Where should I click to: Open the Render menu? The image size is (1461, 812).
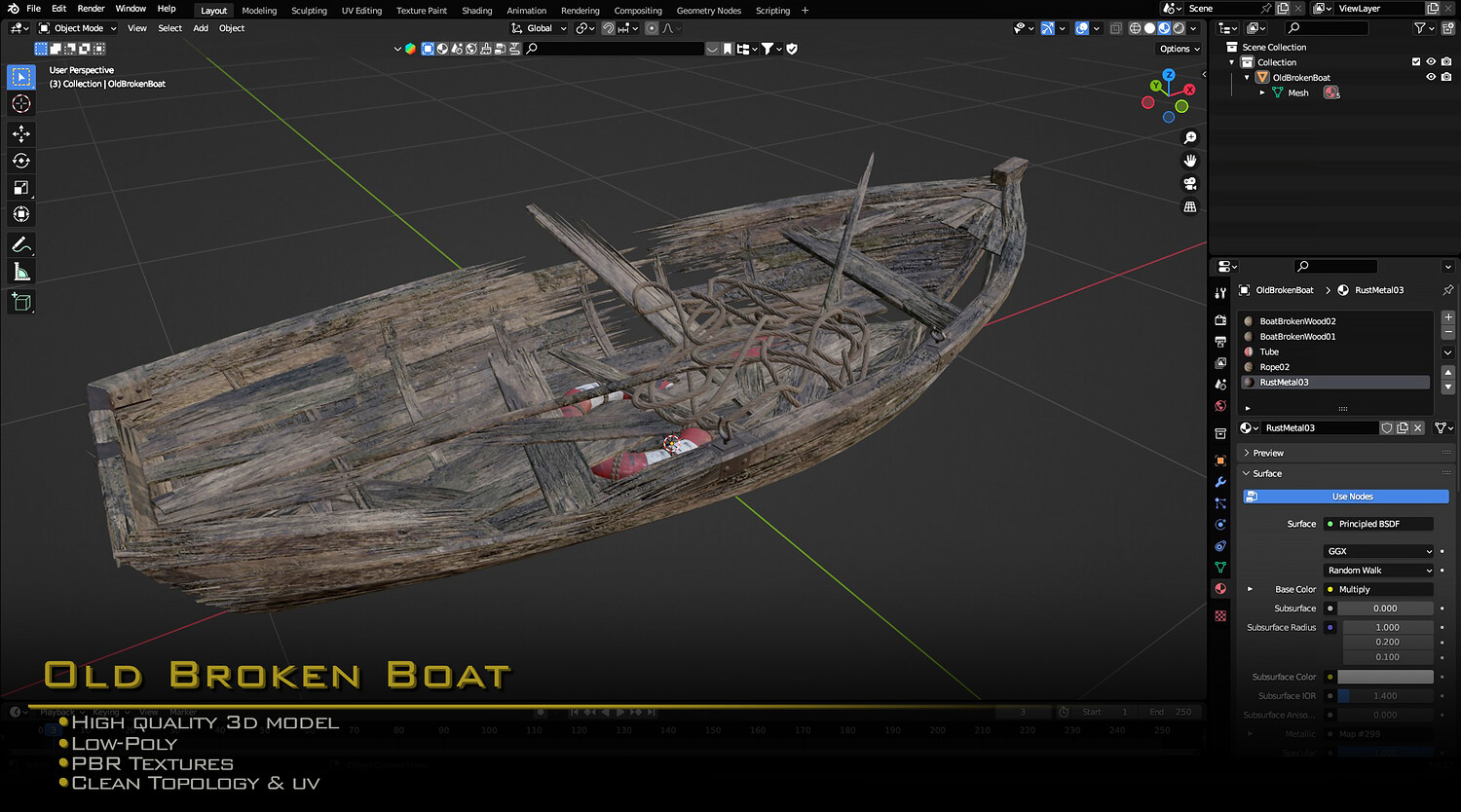(91, 9)
